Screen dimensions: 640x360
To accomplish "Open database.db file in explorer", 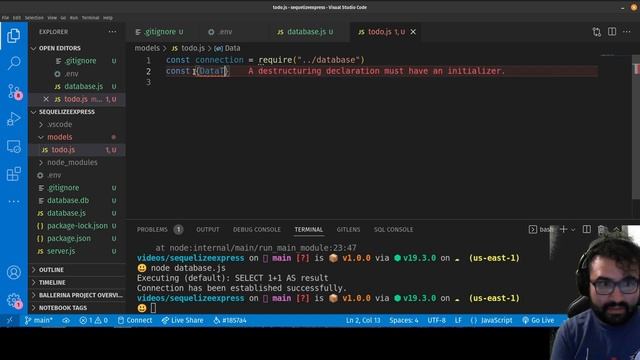I will coord(77,200).
